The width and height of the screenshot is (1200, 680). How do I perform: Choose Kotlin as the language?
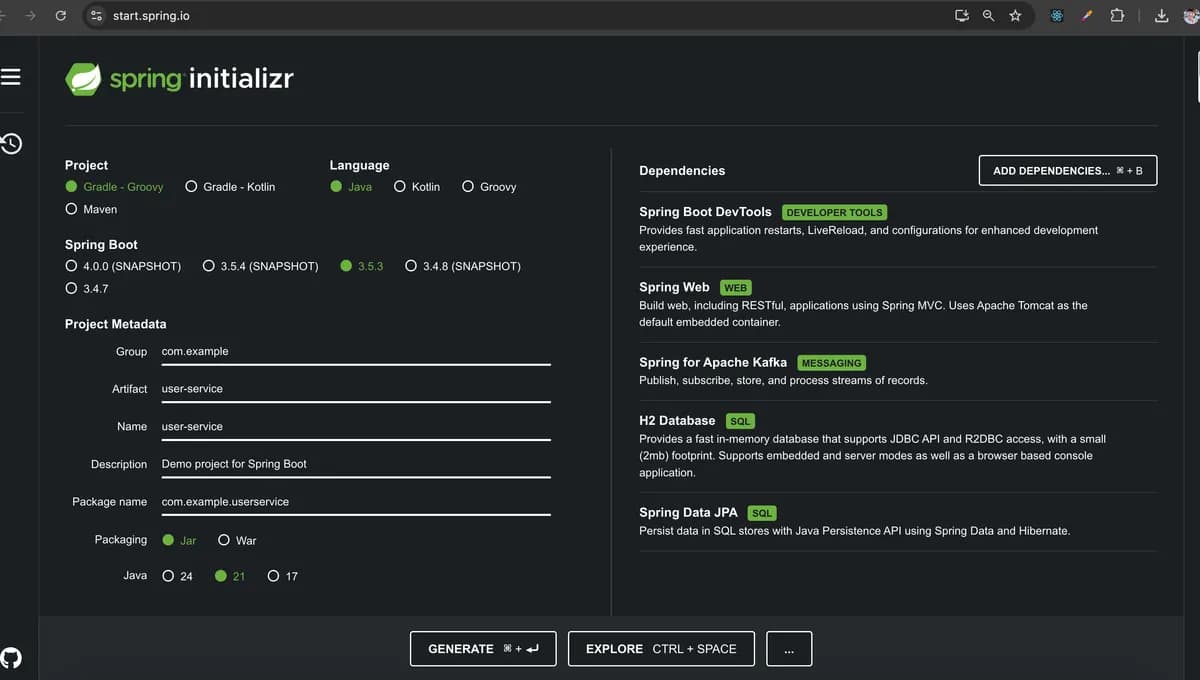[x=417, y=187]
